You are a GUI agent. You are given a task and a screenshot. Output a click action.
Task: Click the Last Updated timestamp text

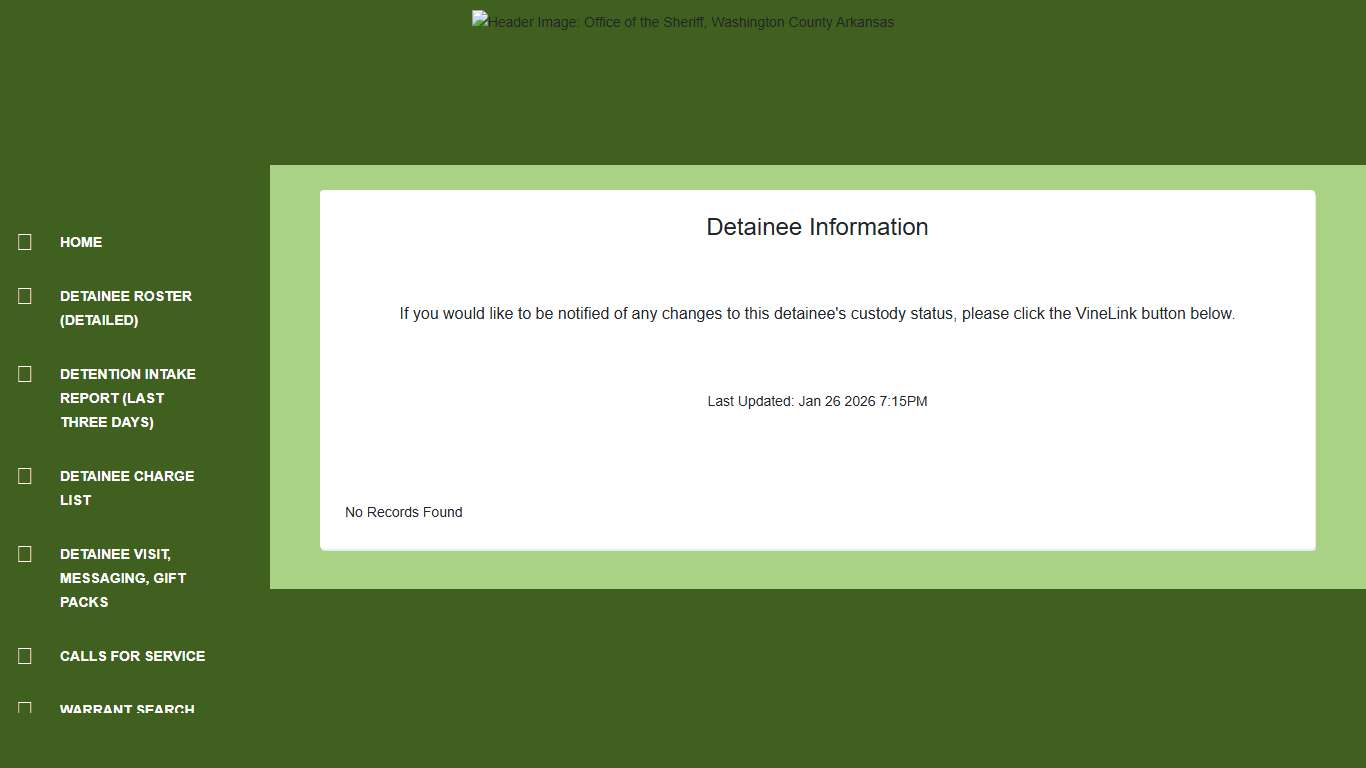click(817, 400)
